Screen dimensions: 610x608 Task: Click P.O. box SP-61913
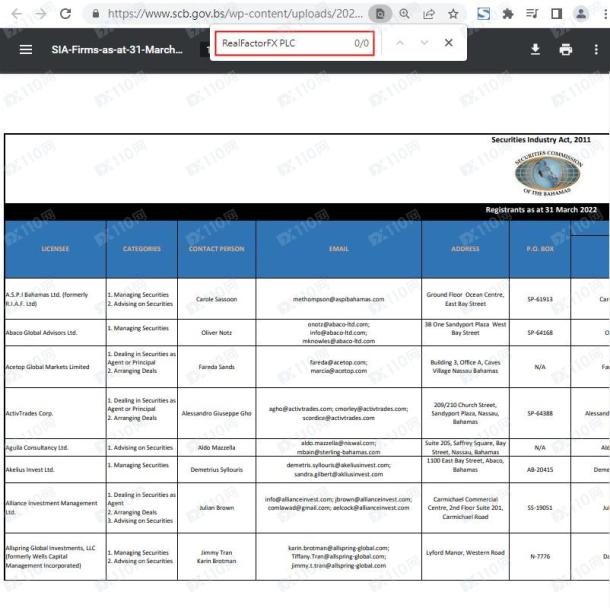pyautogui.click(x=540, y=299)
